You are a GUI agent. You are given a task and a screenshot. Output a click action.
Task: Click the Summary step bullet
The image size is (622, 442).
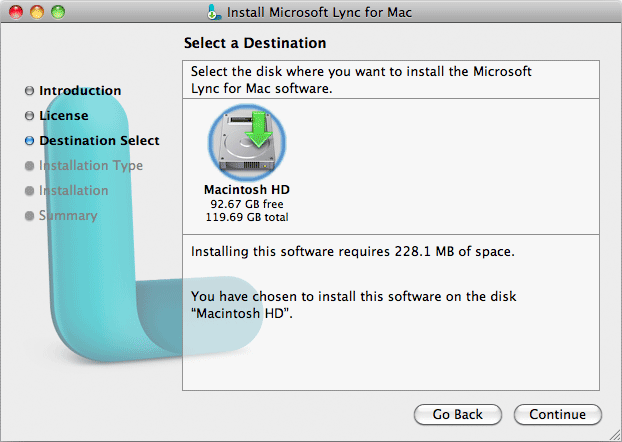29,215
